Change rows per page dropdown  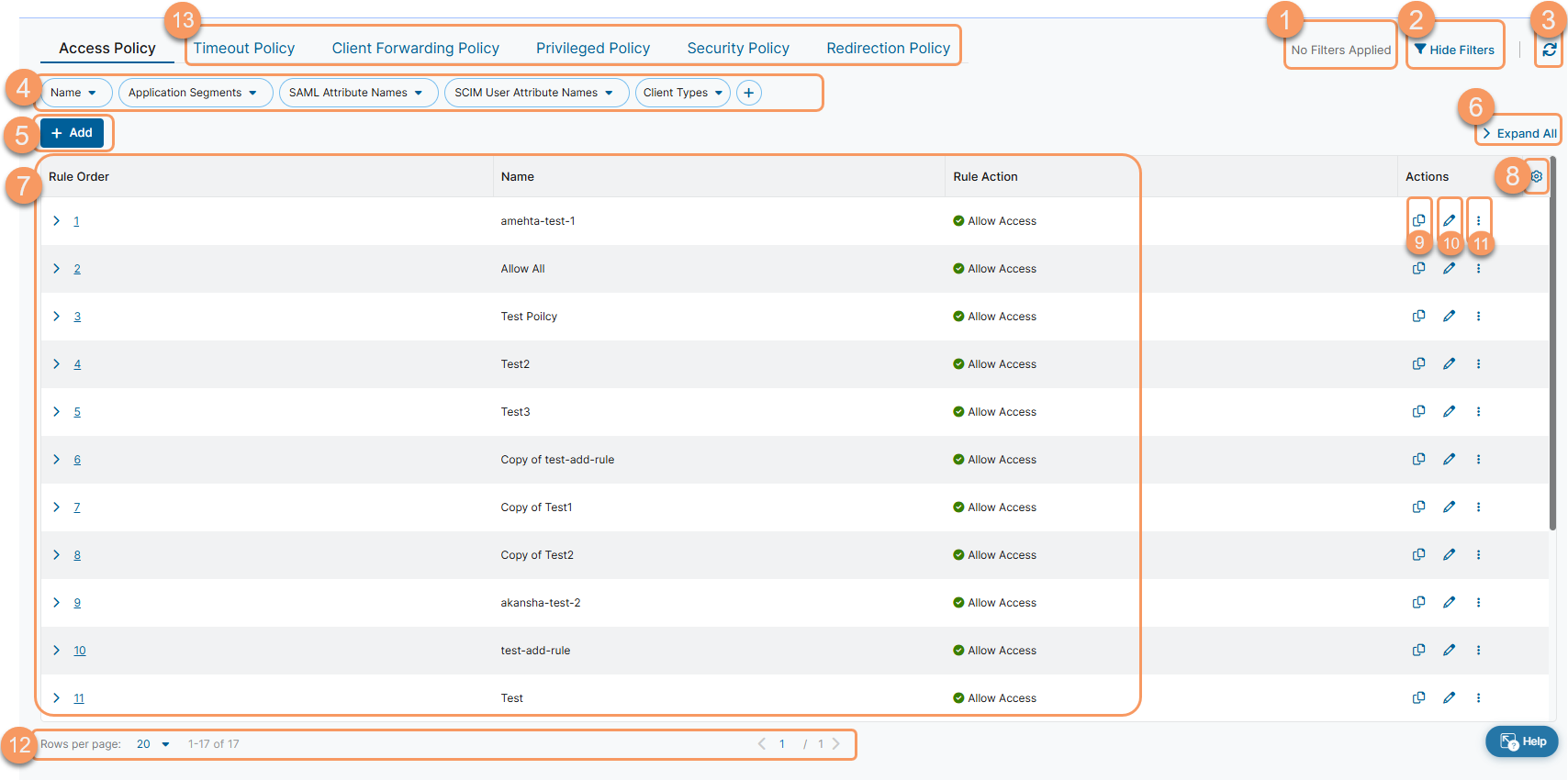tap(153, 744)
